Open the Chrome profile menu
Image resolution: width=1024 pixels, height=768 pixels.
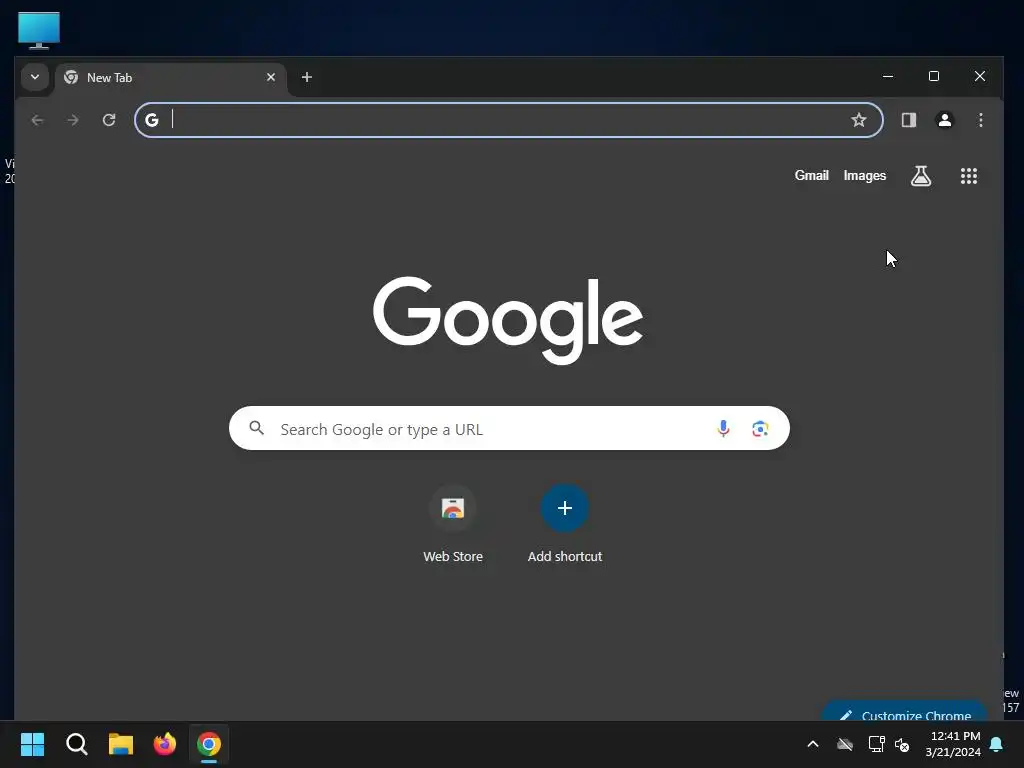944,120
